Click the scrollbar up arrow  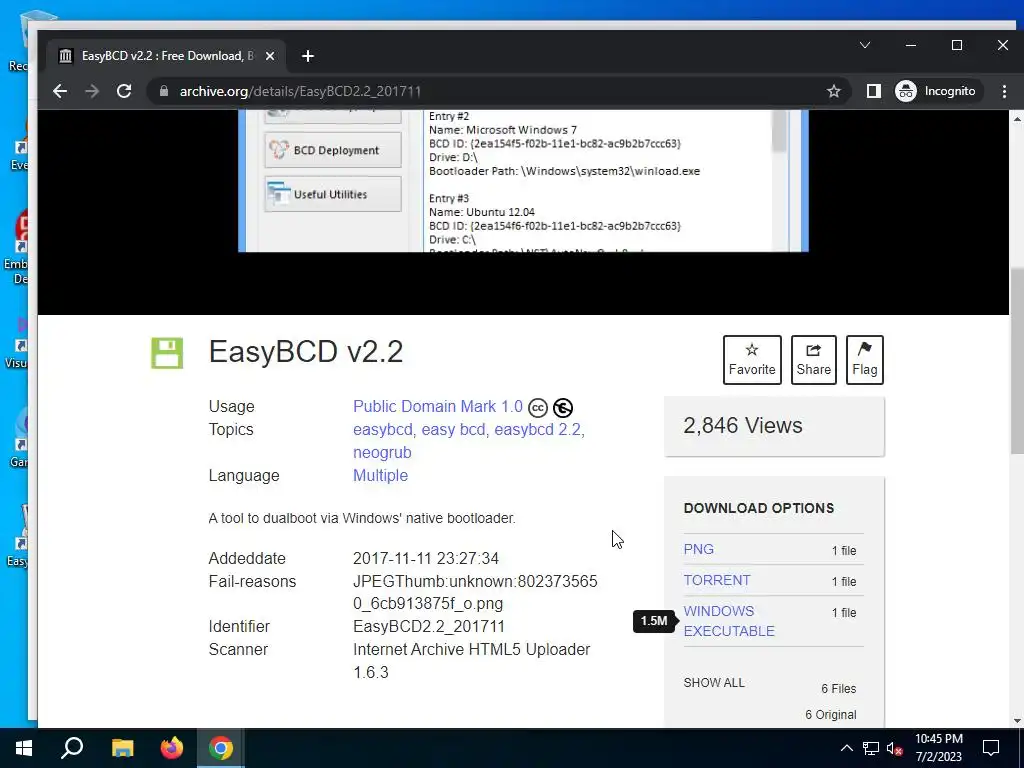point(1017,118)
